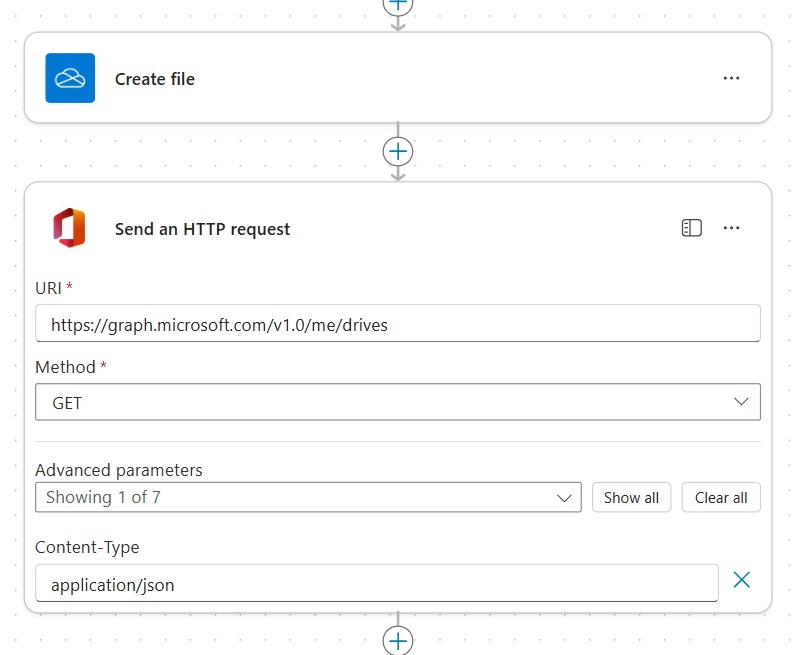The width and height of the screenshot is (800, 655).
Task: Click the Advanced parameters chevron arrow
Action: click(564, 497)
